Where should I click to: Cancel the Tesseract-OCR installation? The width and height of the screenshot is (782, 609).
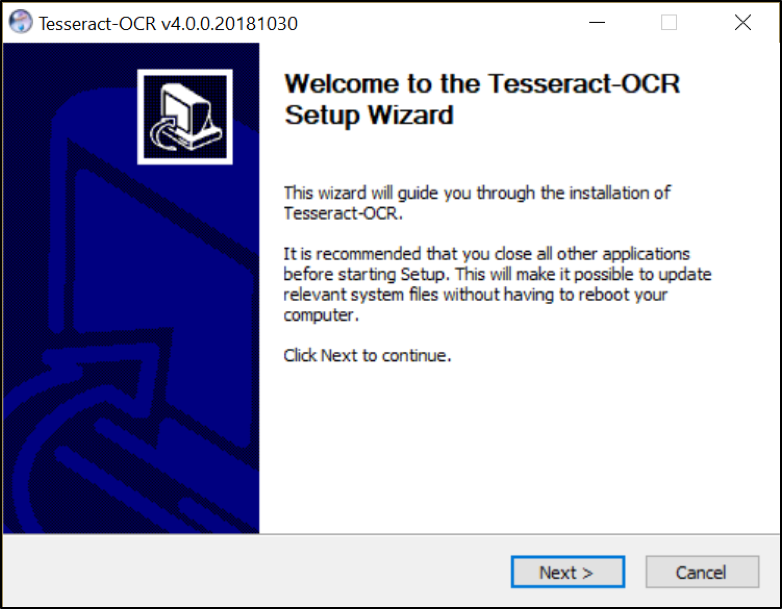(x=702, y=572)
